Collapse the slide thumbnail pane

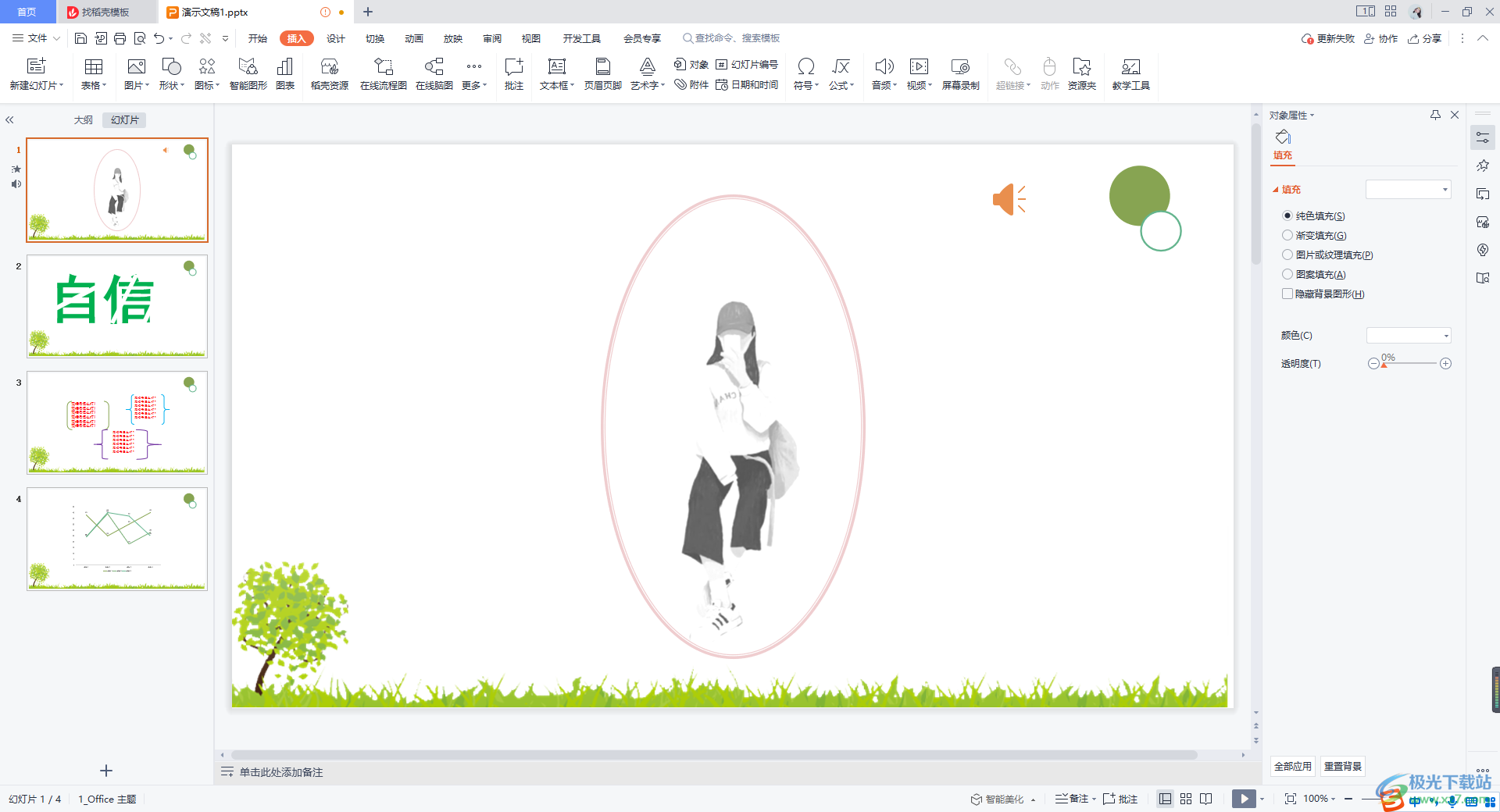[x=9, y=120]
